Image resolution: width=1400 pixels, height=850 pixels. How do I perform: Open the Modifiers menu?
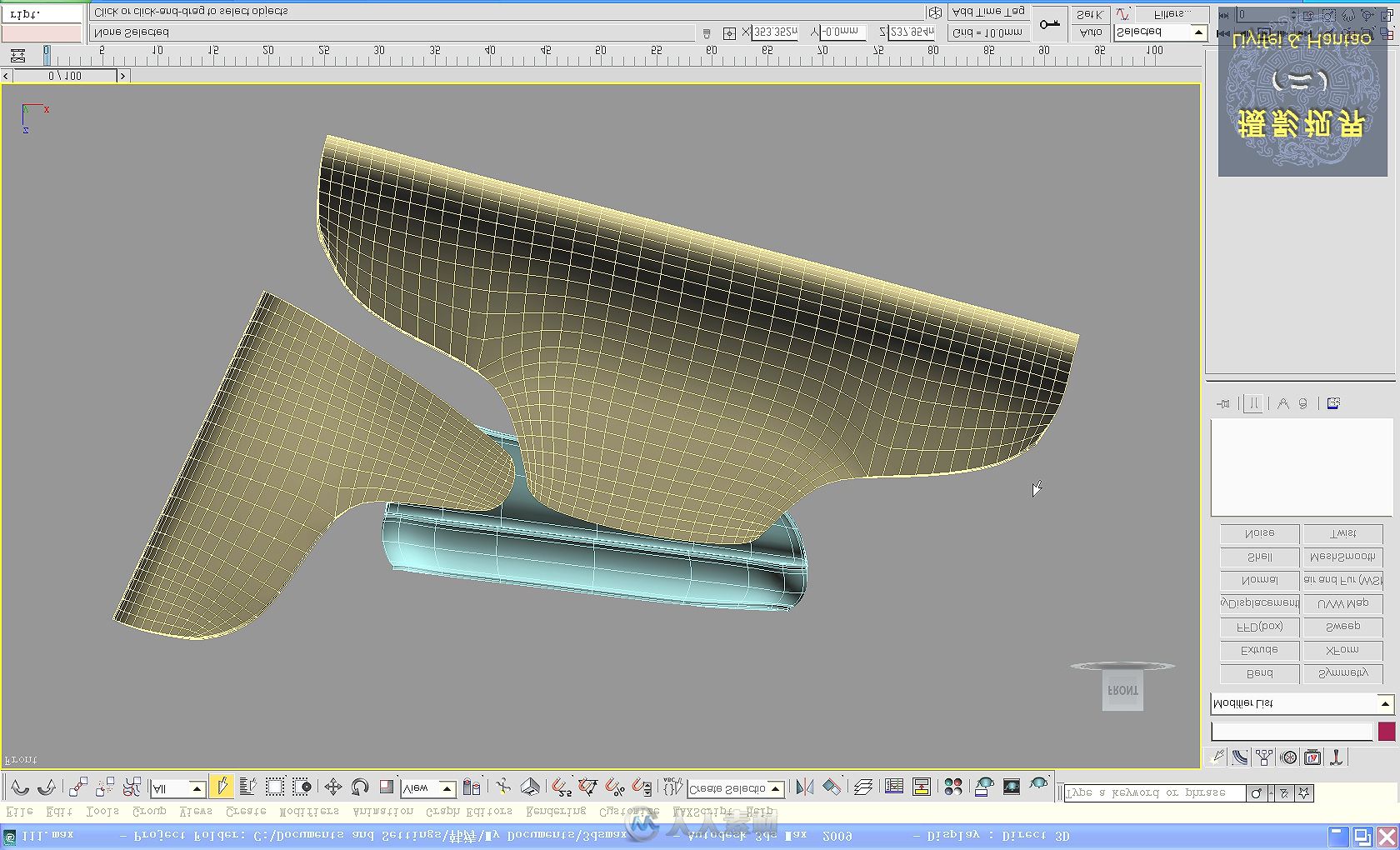click(x=309, y=812)
